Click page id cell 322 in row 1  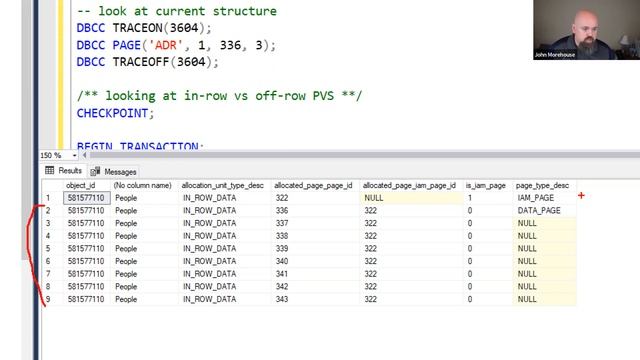(x=315, y=198)
